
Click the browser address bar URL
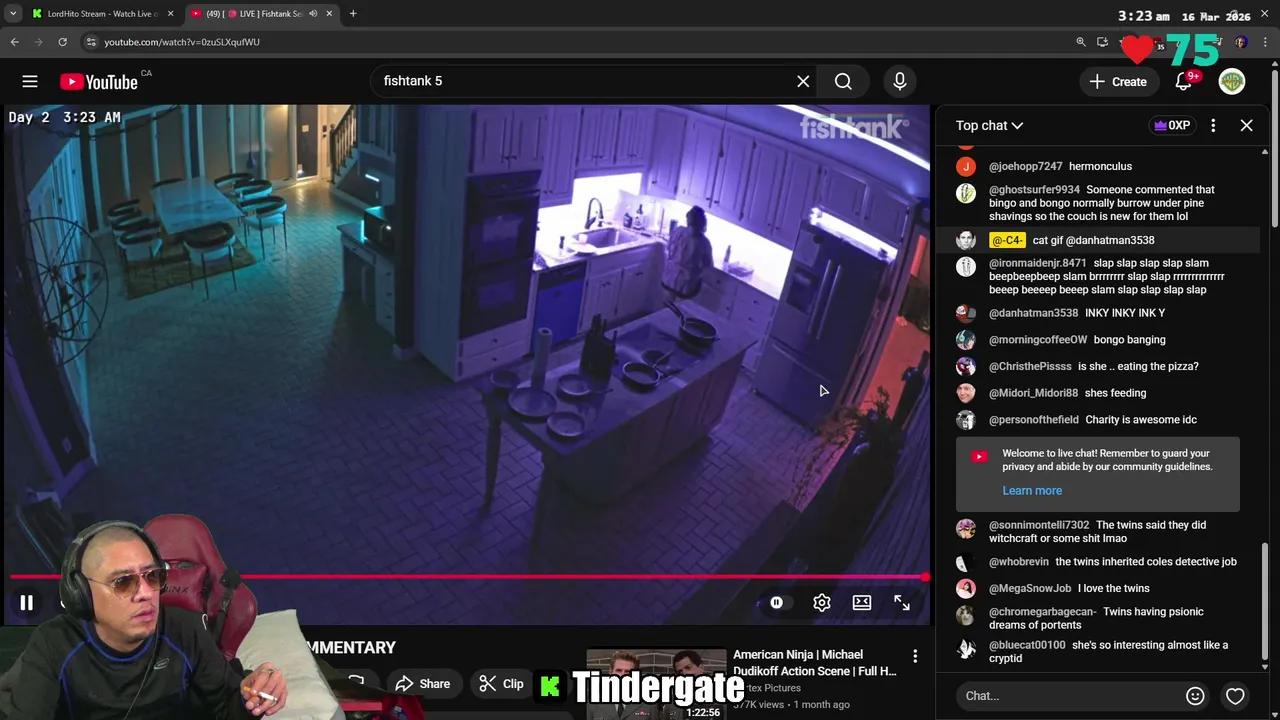point(182,42)
